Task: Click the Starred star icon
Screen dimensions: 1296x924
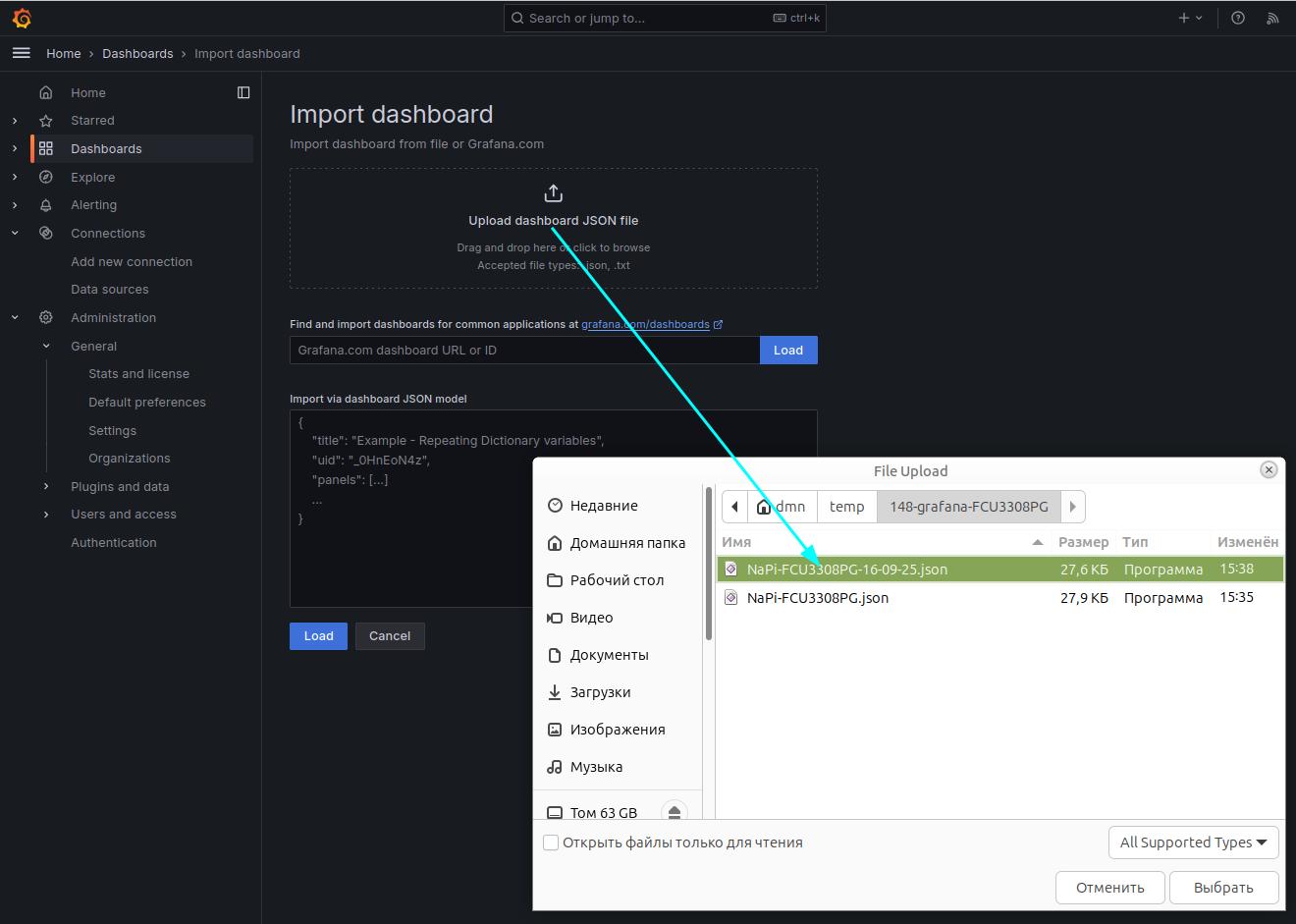Action: tap(45, 121)
